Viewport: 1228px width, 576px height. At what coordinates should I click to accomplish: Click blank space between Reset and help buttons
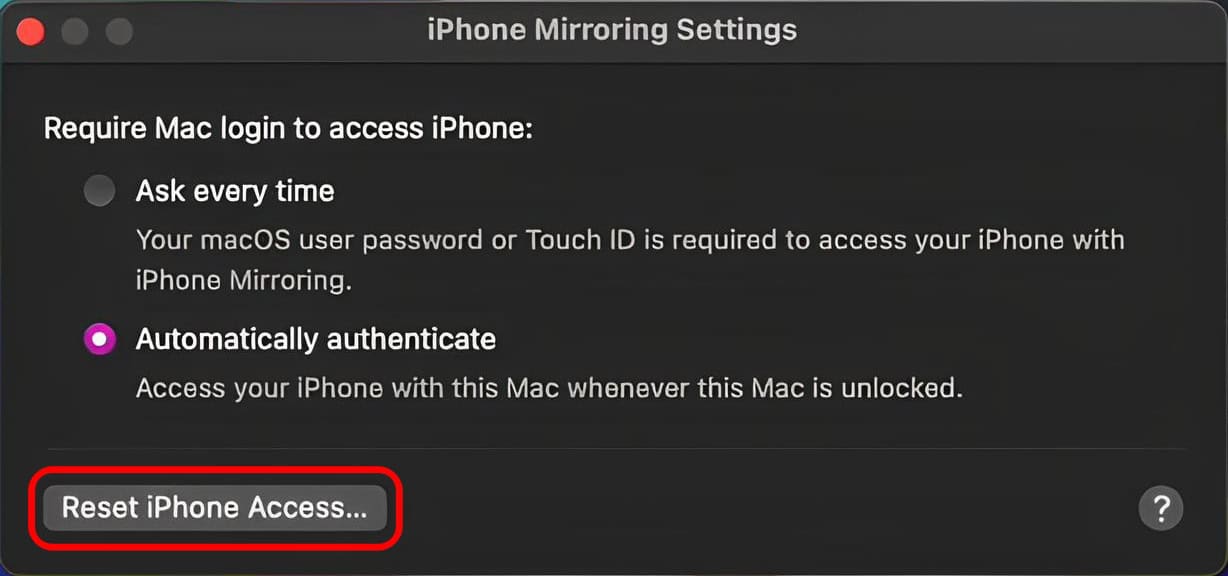770,509
